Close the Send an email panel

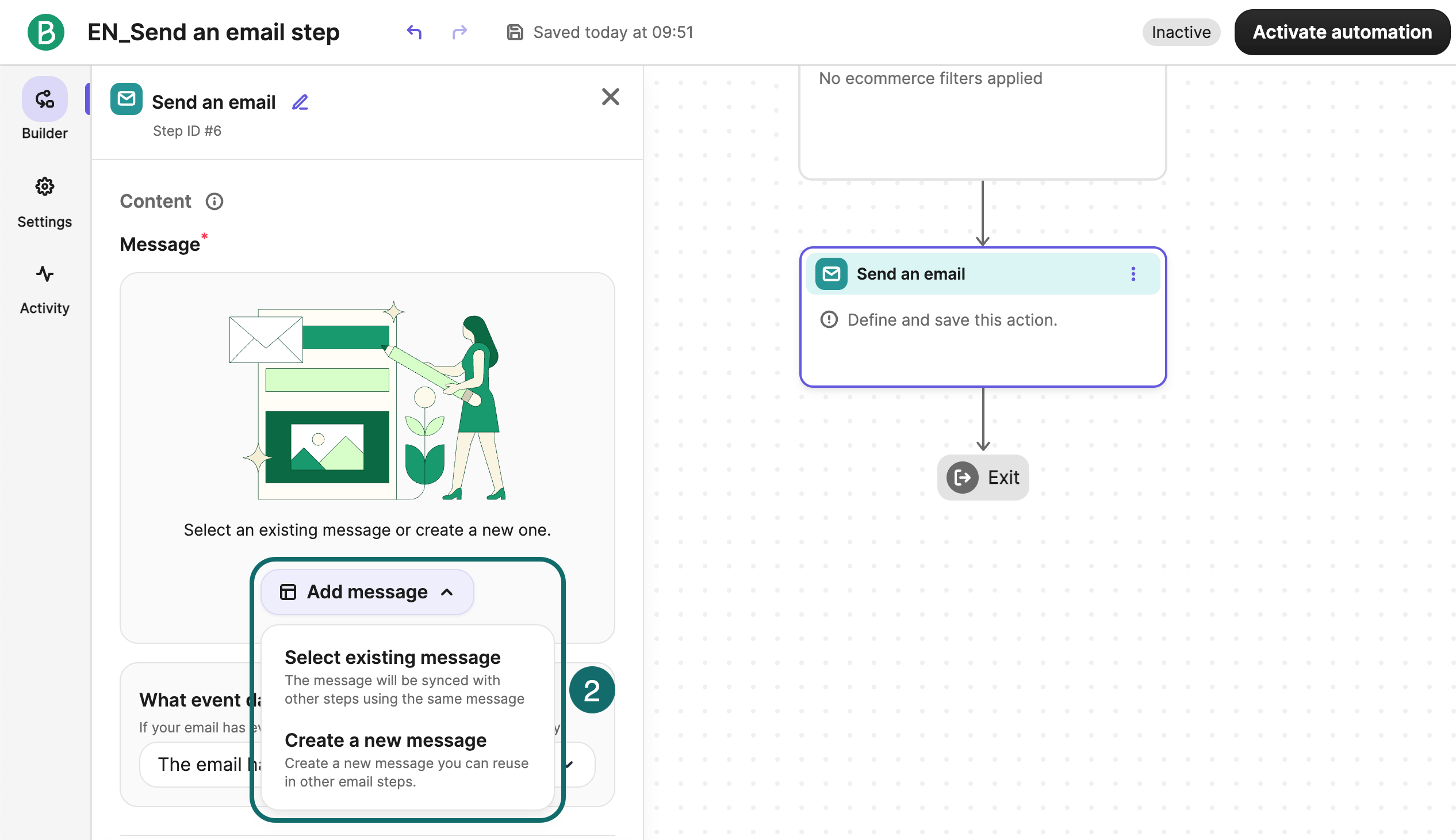point(610,96)
